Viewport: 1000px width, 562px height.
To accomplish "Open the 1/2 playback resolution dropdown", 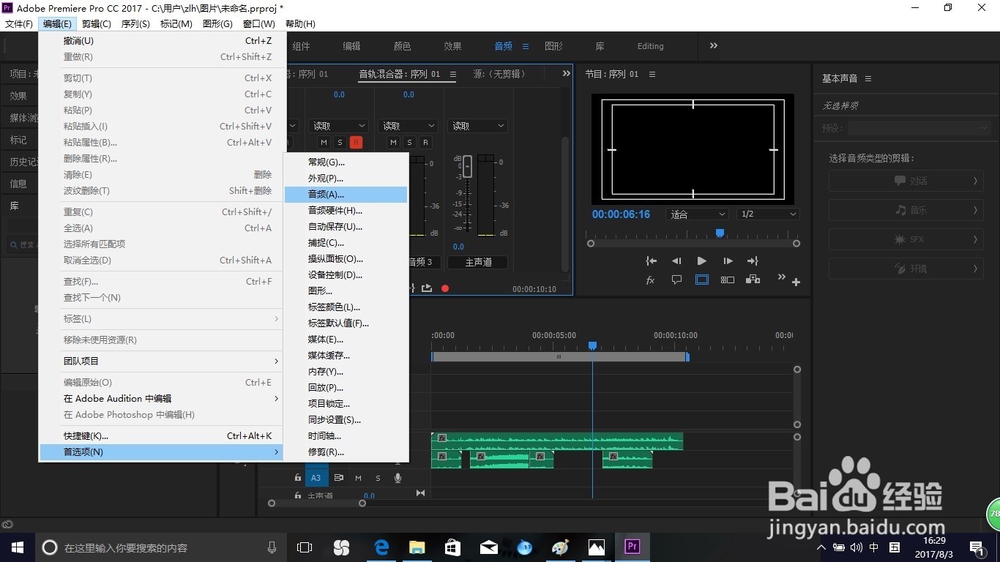I will tap(768, 214).
